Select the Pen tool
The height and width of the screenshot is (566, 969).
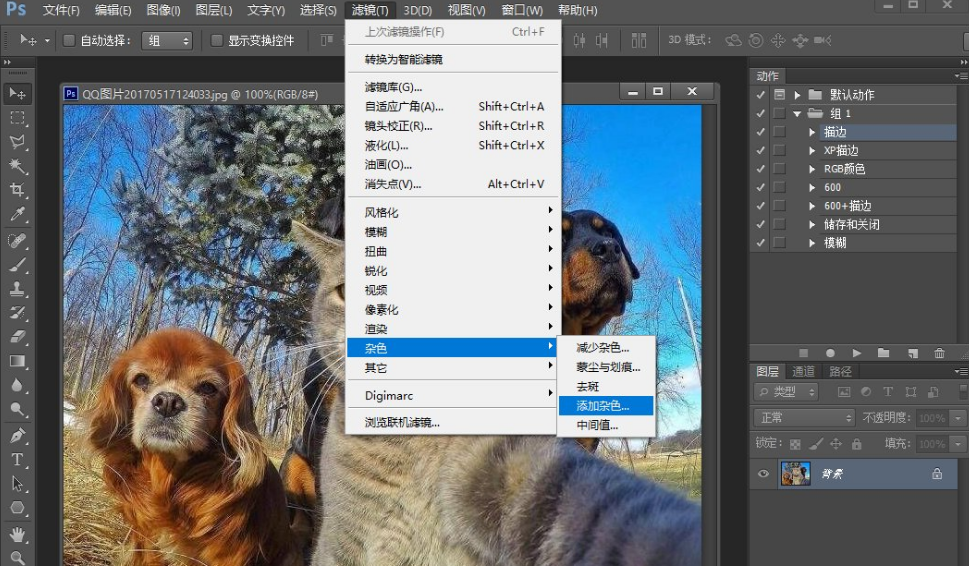pos(17,435)
